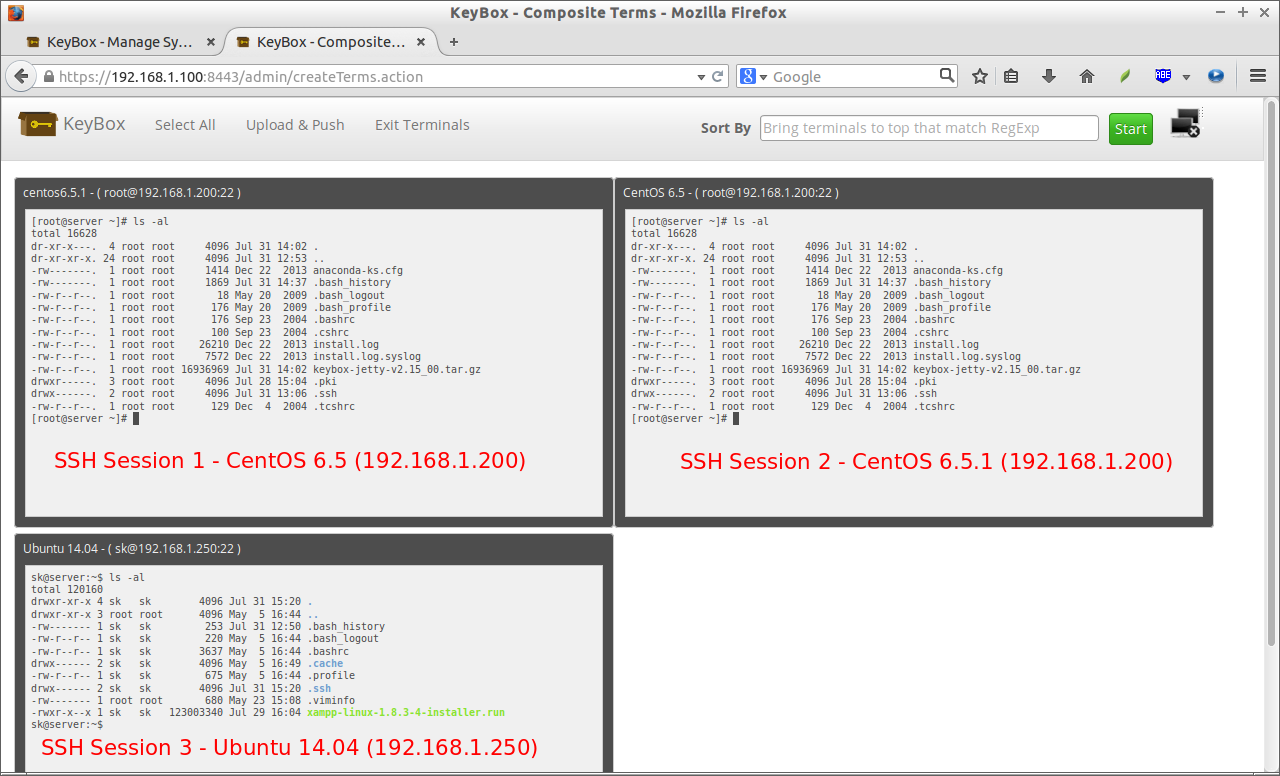Focus the Sort By RegExp input field
The width and height of the screenshot is (1280, 776).
click(x=929, y=128)
